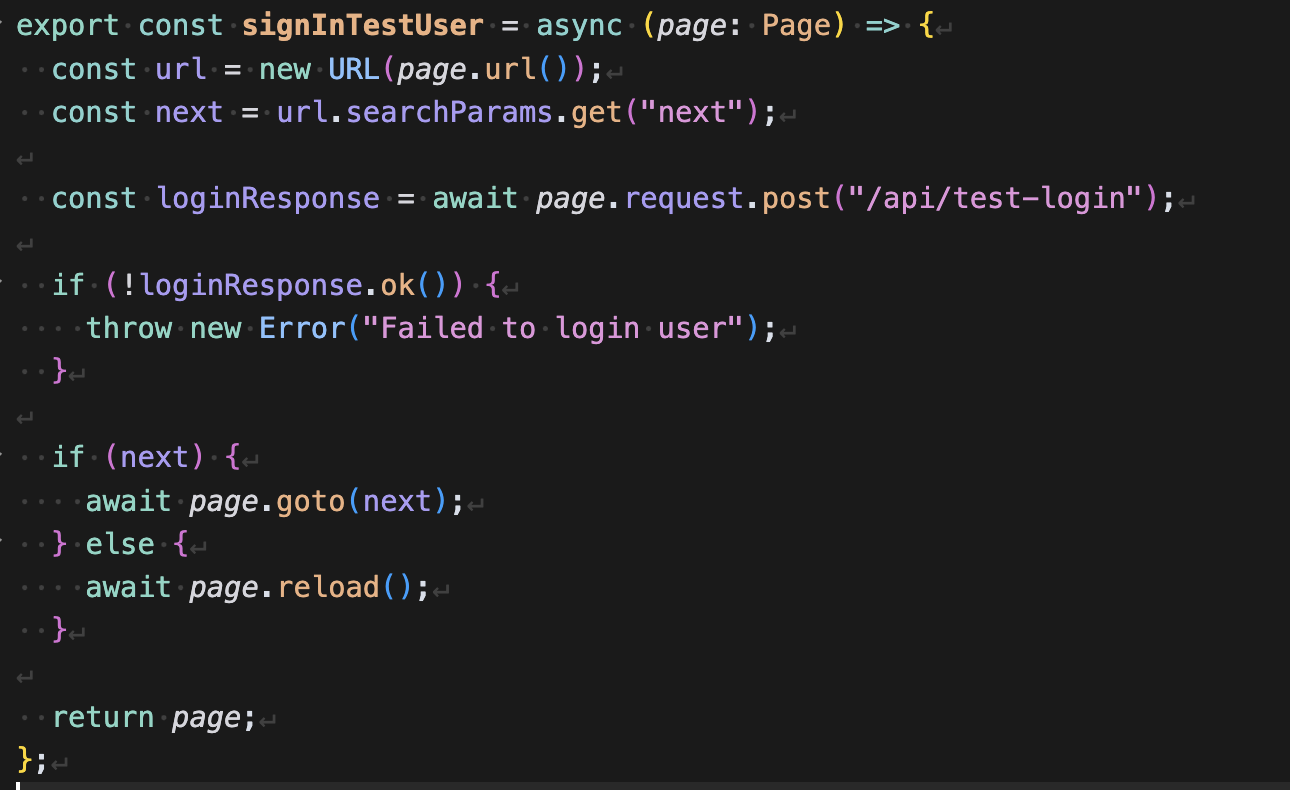Click the Page type annotation

click(x=797, y=25)
